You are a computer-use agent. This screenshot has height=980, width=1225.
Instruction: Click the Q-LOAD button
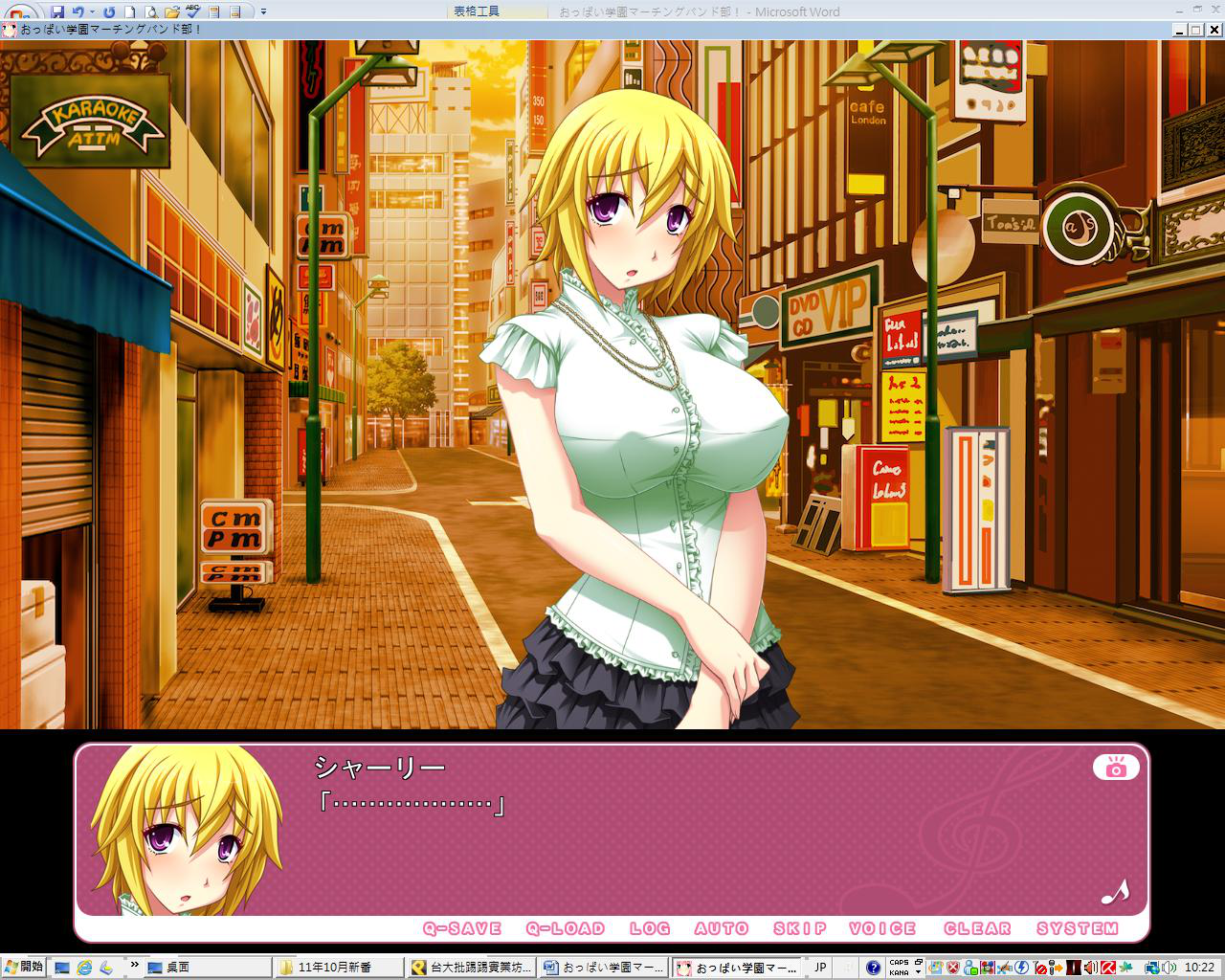[566, 928]
